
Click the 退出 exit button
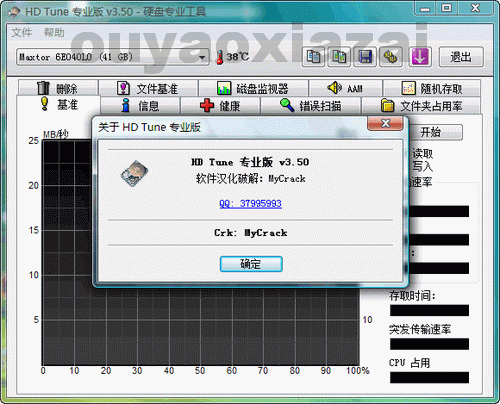pyautogui.click(x=461, y=57)
